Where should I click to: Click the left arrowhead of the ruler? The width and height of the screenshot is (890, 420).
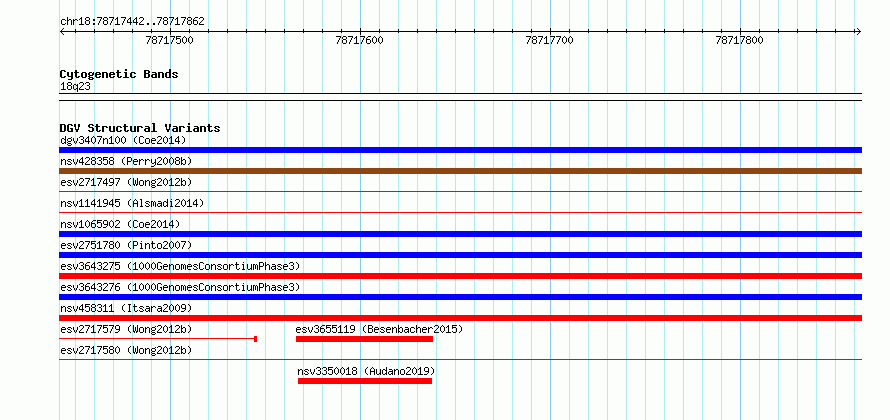click(63, 31)
